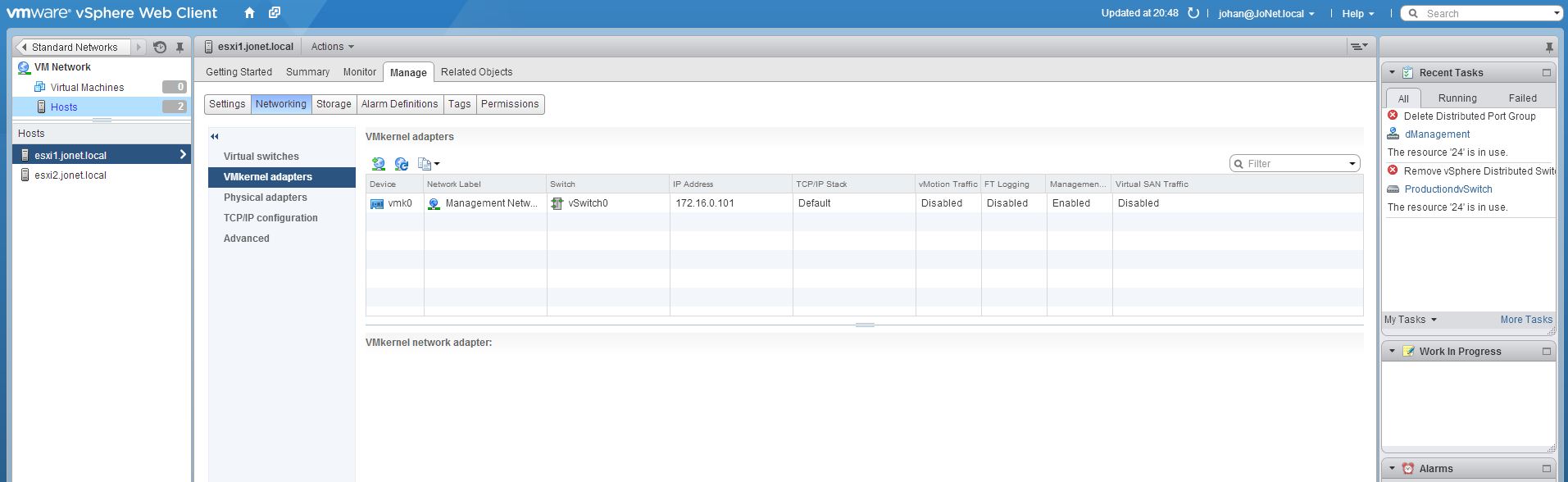Viewport: 1568px width, 482px height.
Task: Click the dManagement port group icon
Action: pos(1393,134)
